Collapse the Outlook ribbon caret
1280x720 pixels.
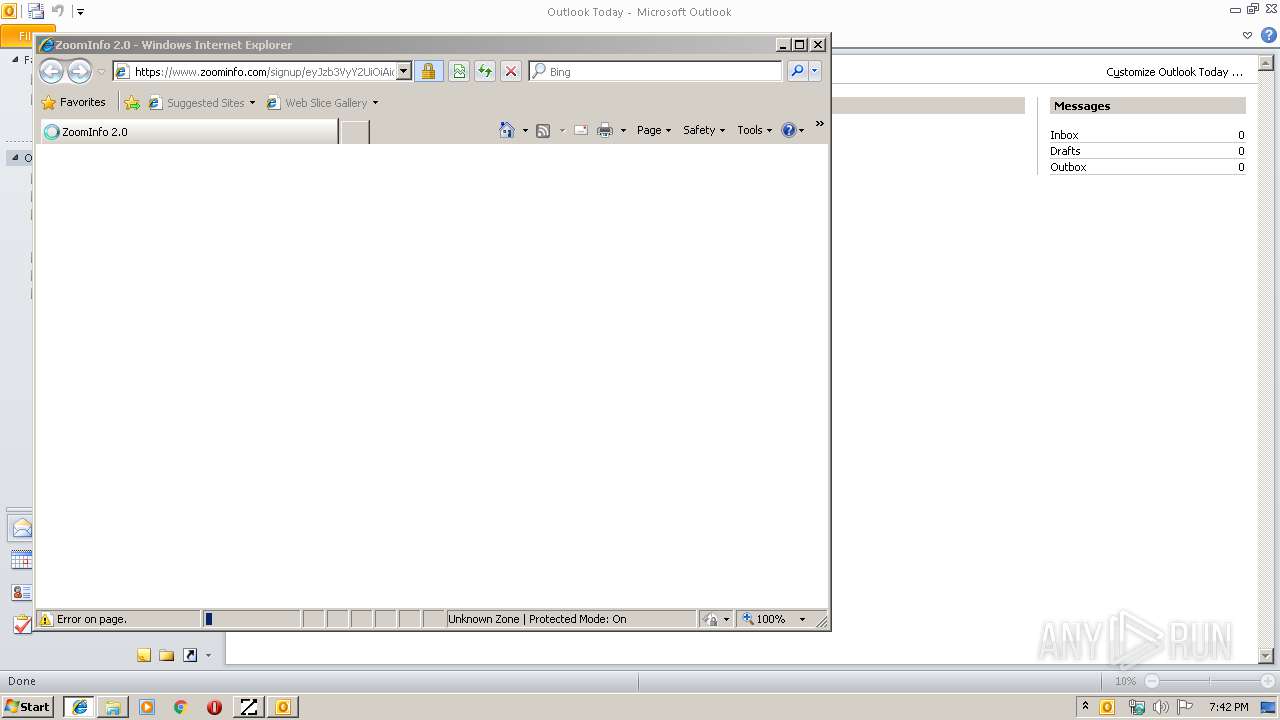[1247, 35]
